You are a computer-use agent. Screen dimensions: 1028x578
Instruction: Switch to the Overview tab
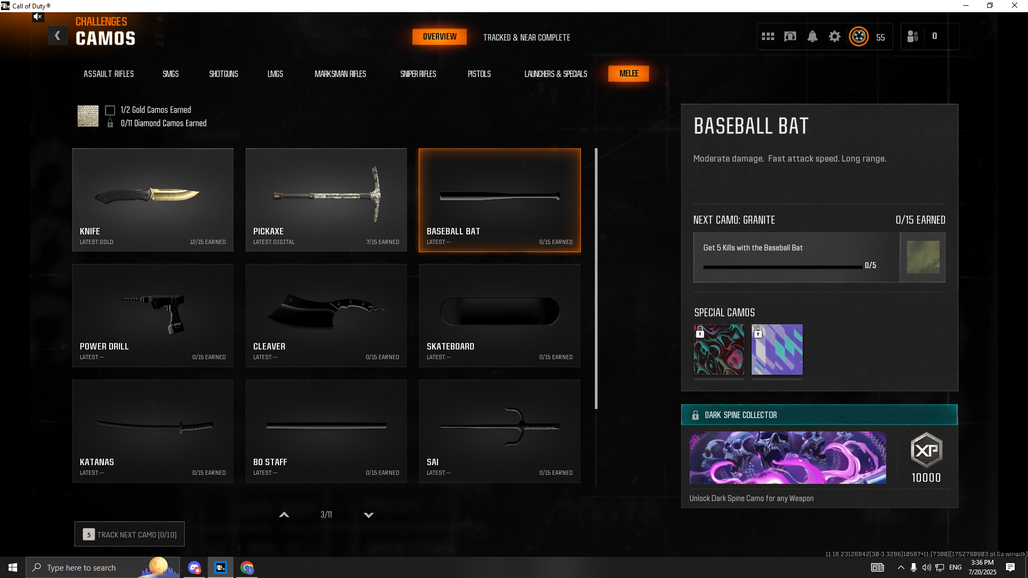click(439, 37)
